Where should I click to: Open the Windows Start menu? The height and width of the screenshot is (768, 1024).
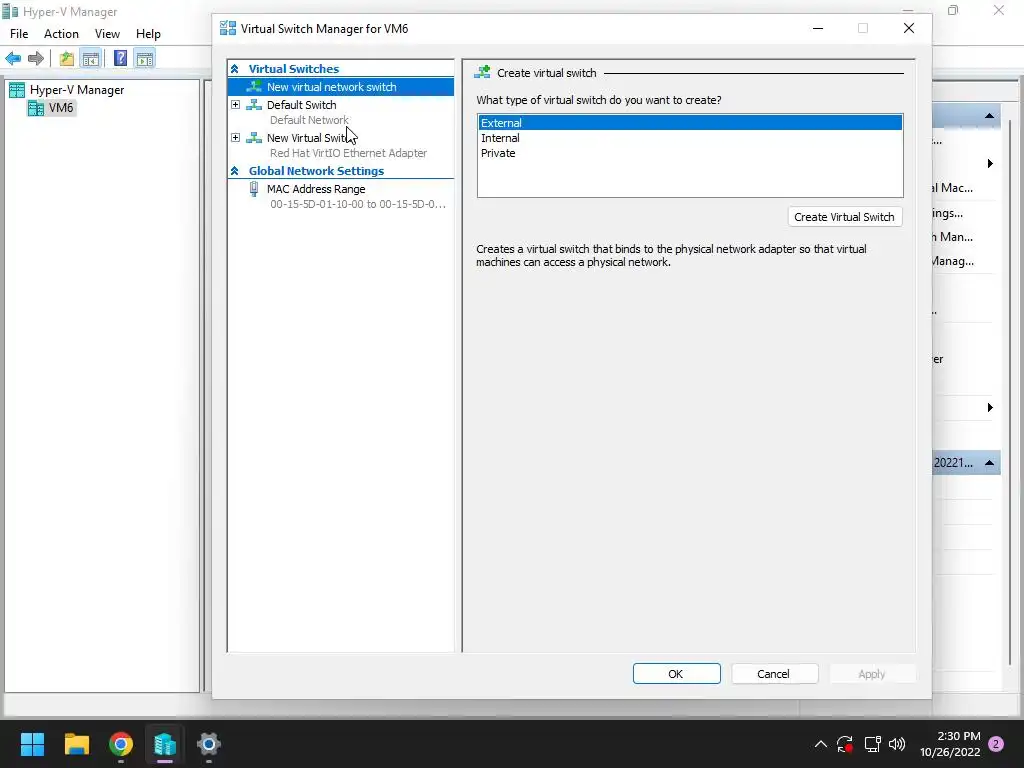click(32, 744)
